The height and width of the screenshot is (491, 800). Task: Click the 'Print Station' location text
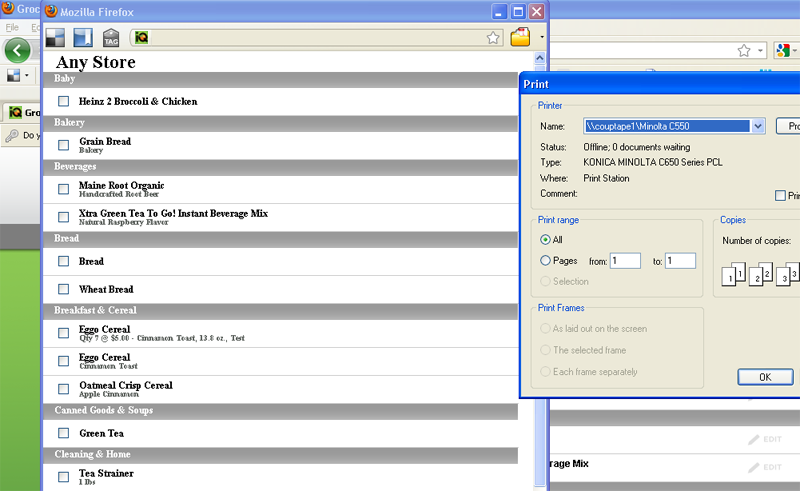pos(606,178)
